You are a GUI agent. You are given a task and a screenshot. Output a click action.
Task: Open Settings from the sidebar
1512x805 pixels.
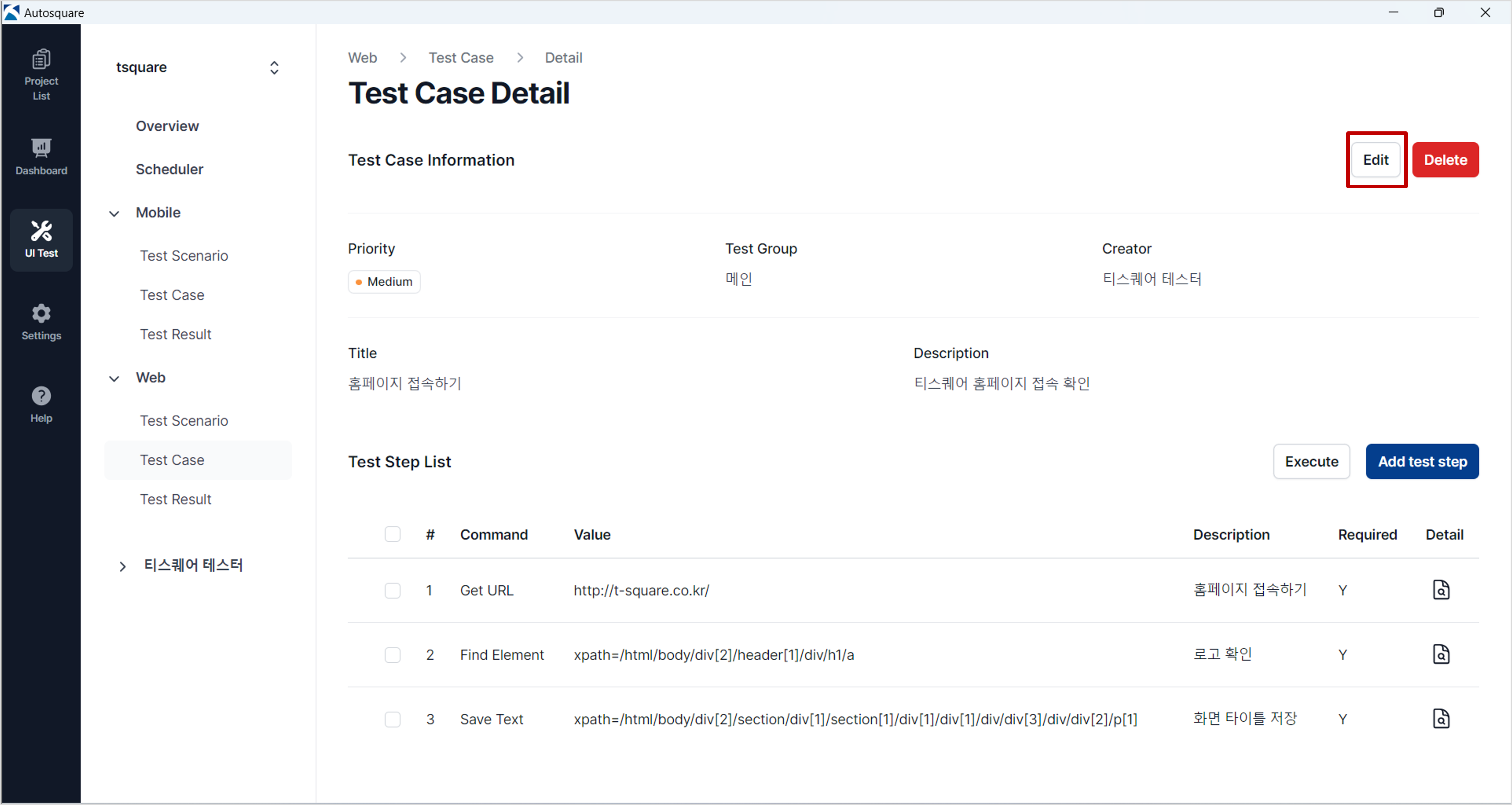41,322
